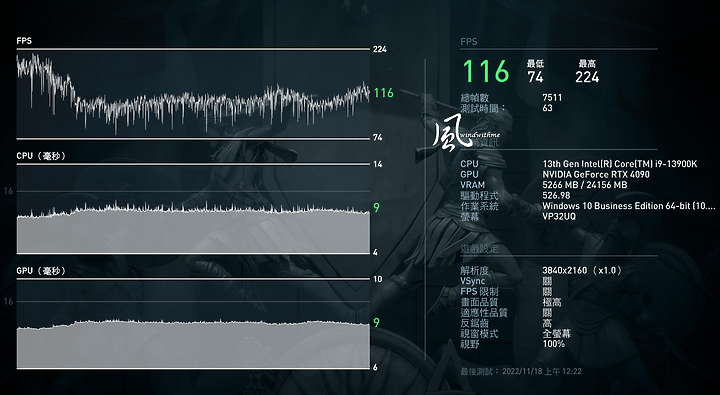Click the 526.98 driver version
The image size is (720, 395).
pos(556,196)
